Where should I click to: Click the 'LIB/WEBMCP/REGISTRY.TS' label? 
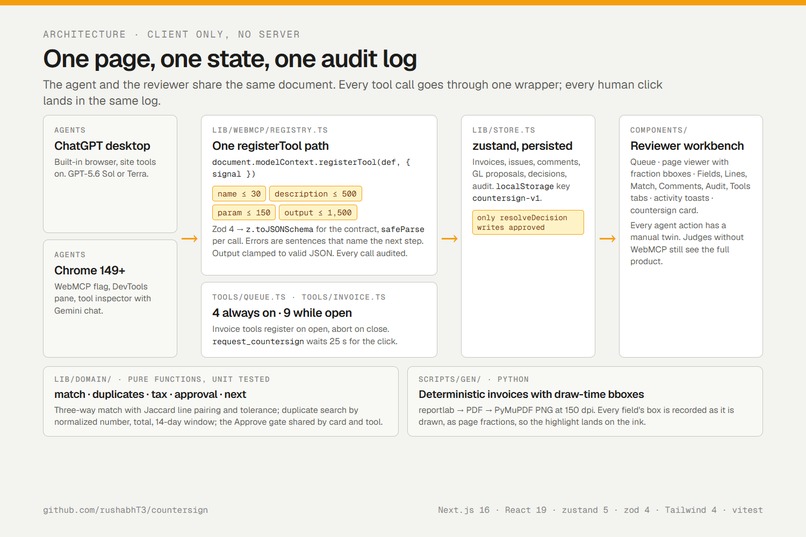(270, 130)
